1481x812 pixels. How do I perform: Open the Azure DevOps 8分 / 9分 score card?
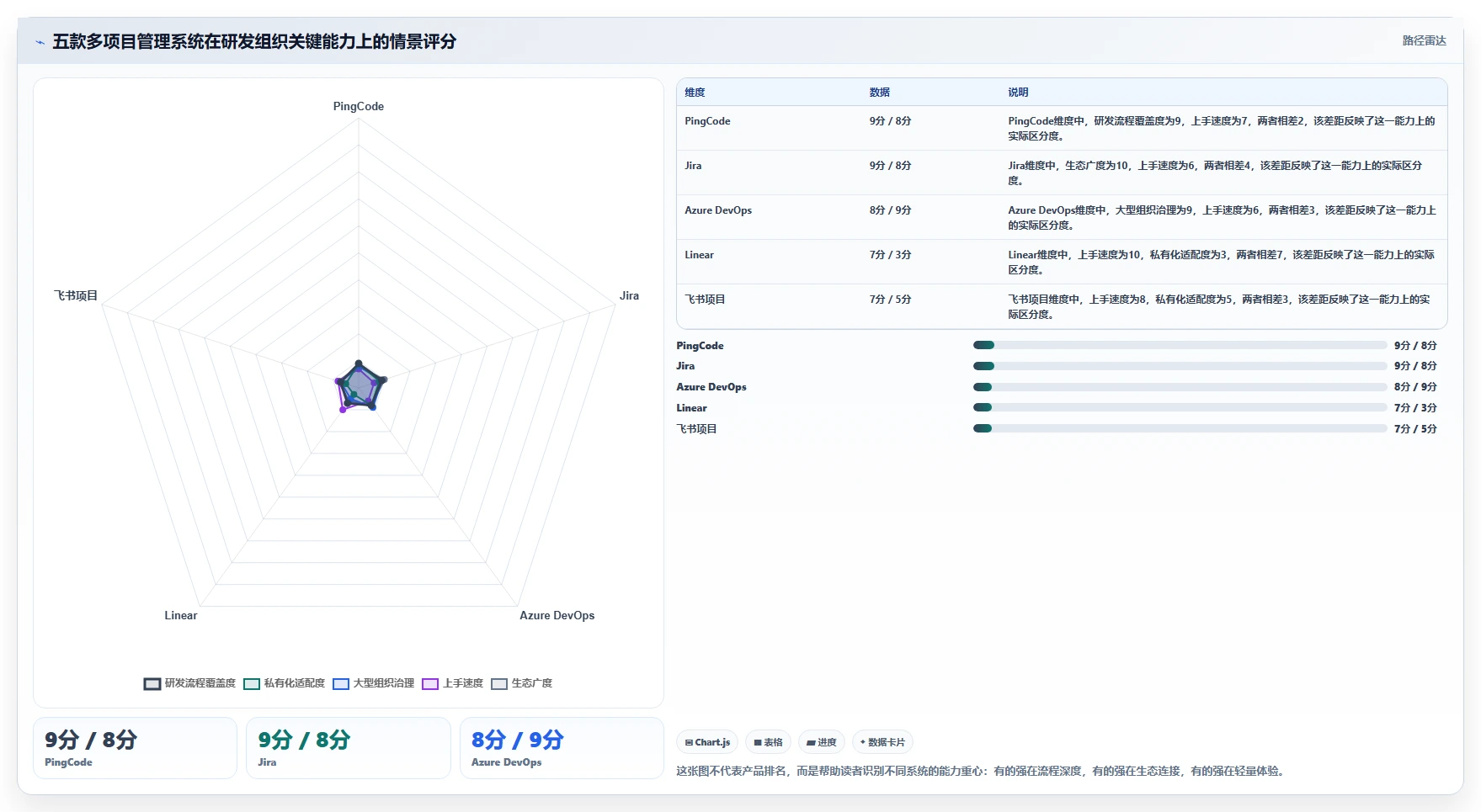562,748
